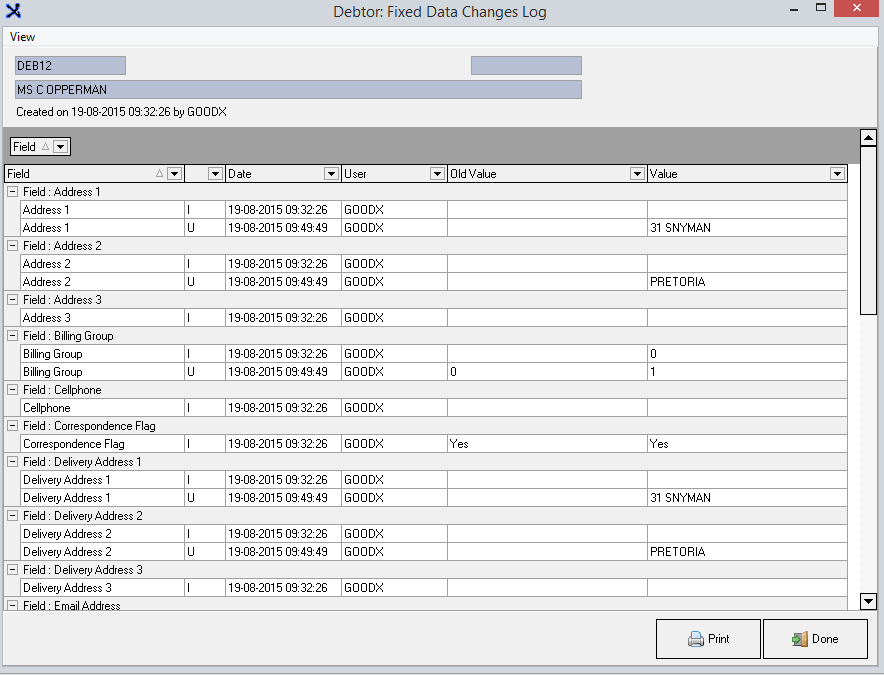884x675 pixels.
Task: Collapse the Field : Cellphone group
Action: [x=12, y=390]
